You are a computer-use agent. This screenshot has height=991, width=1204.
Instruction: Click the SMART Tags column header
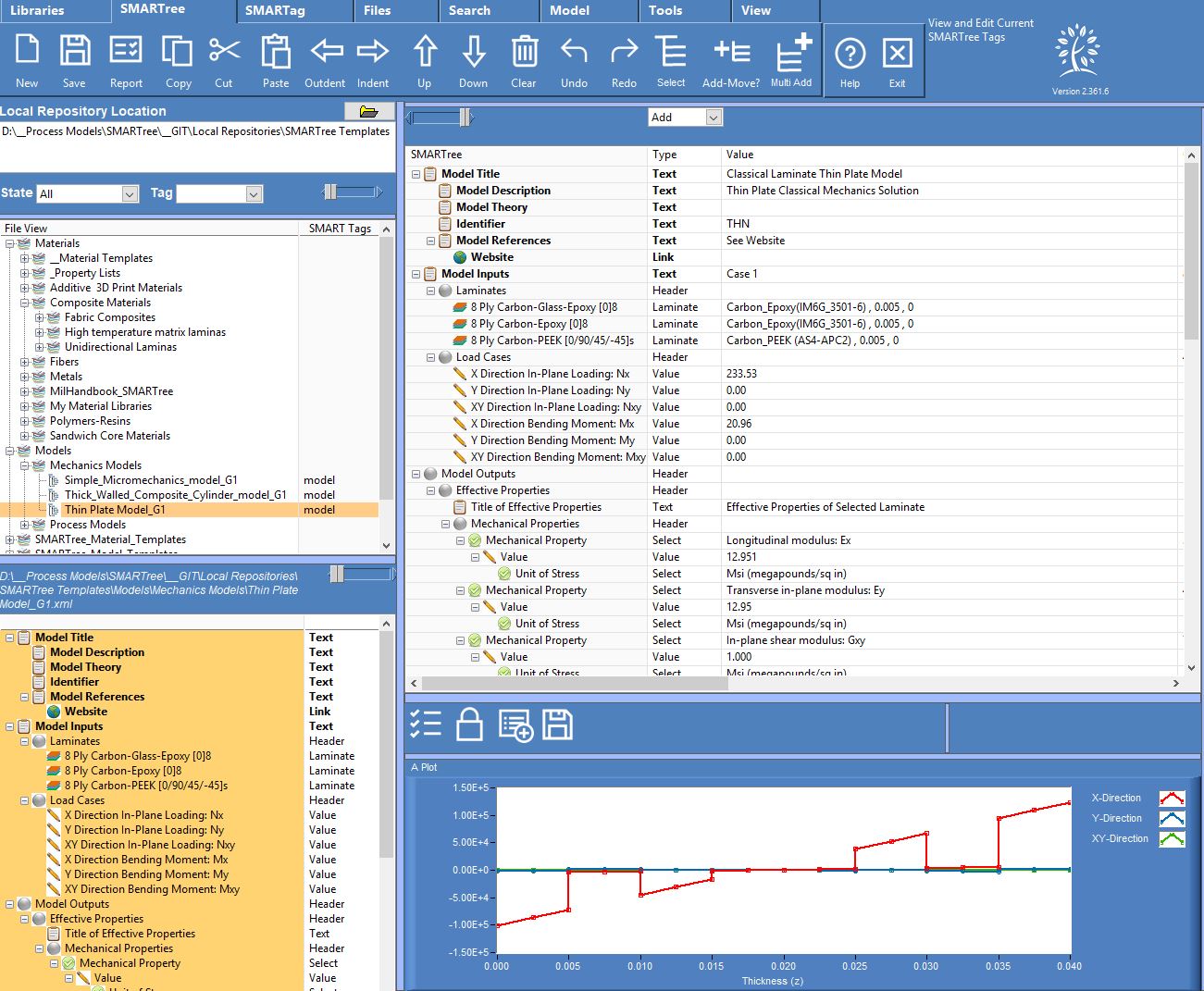pyautogui.click(x=340, y=229)
